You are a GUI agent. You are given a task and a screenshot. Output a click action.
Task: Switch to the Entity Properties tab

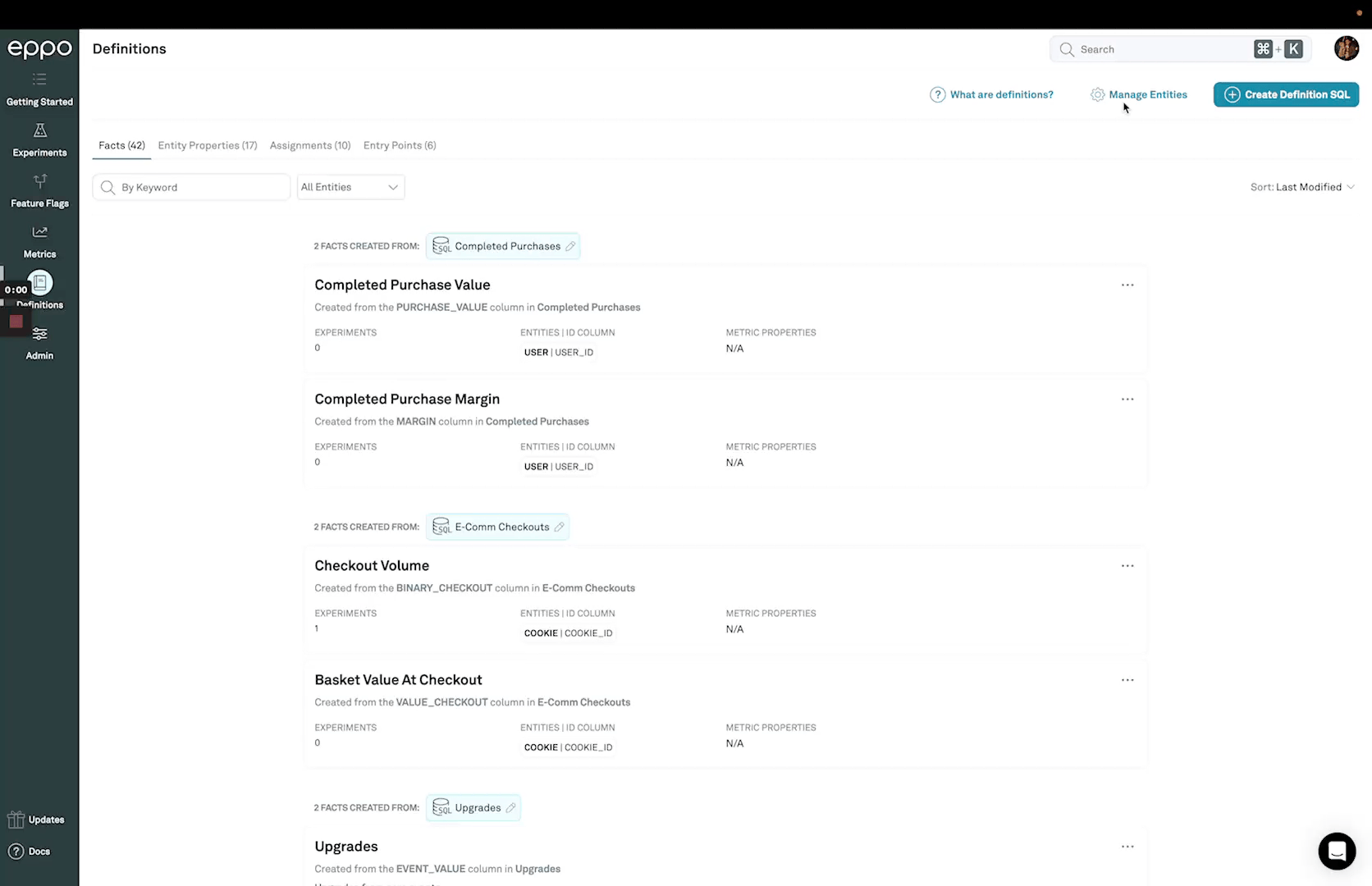pos(208,145)
